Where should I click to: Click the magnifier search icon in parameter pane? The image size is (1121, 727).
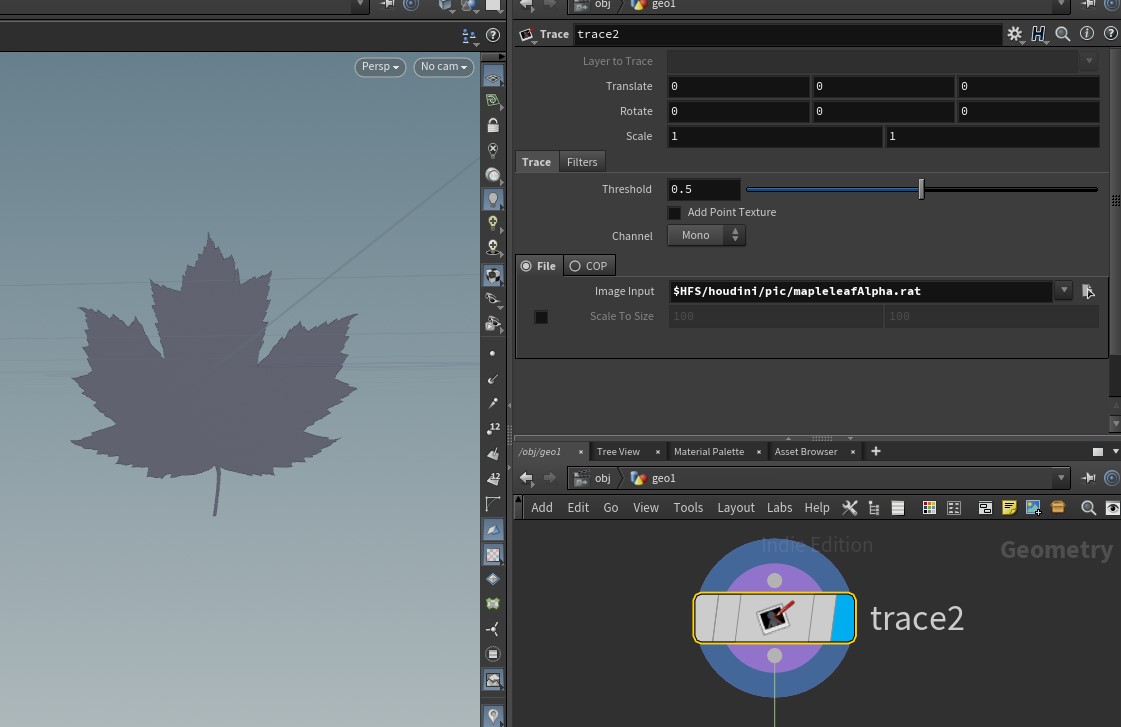(x=1063, y=34)
